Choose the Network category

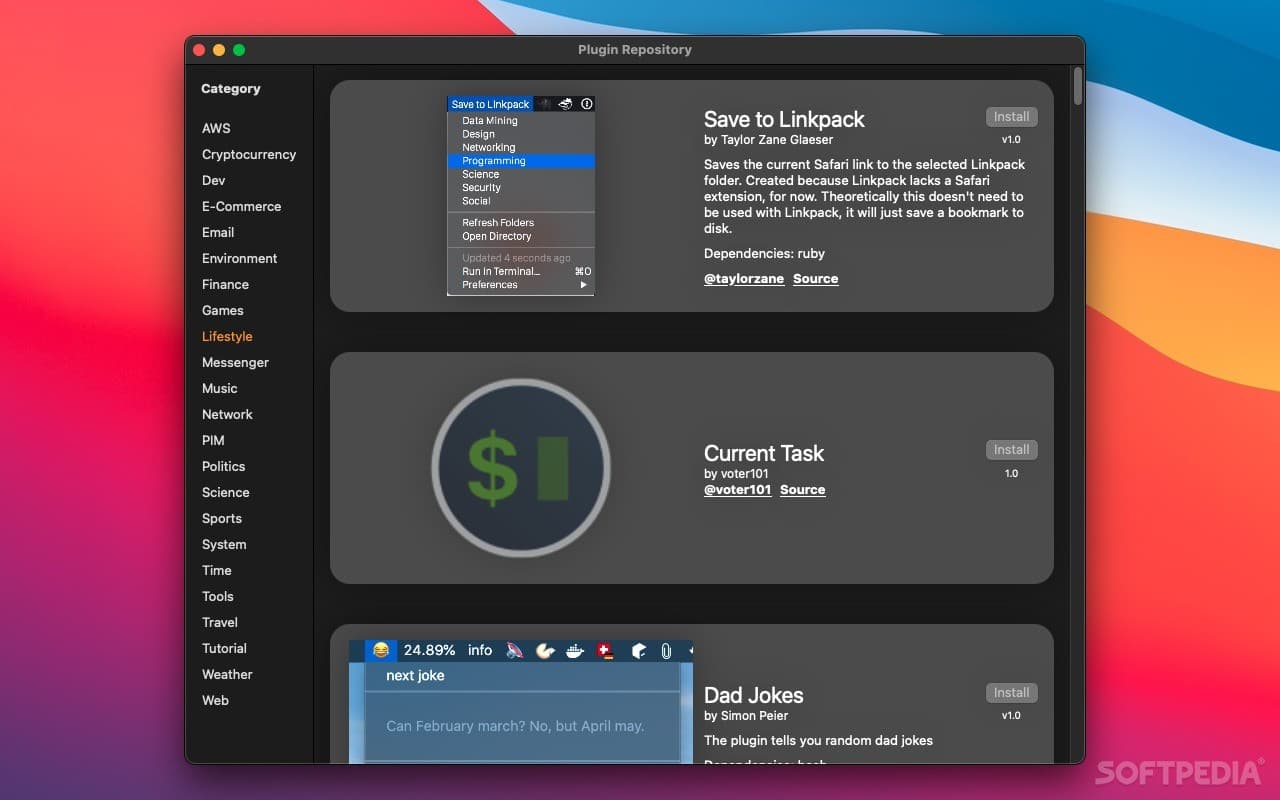click(x=227, y=414)
